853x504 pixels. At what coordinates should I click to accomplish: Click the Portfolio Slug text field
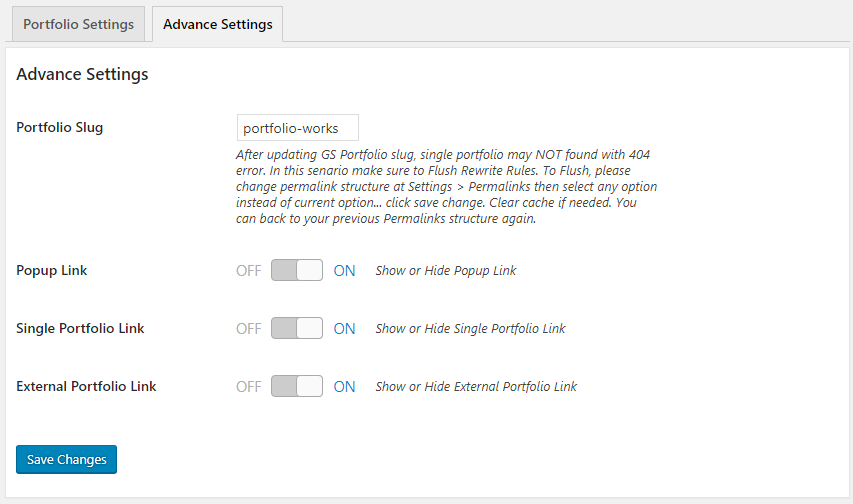(297, 128)
